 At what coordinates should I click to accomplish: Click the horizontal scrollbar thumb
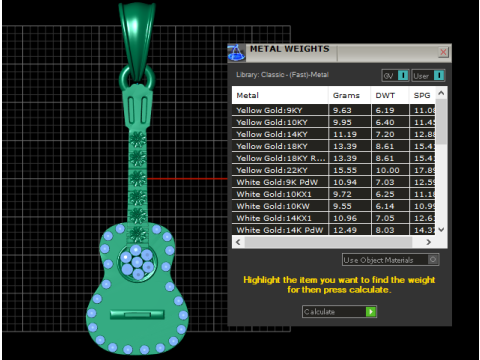pyautogui.click(x=328, y=242)
